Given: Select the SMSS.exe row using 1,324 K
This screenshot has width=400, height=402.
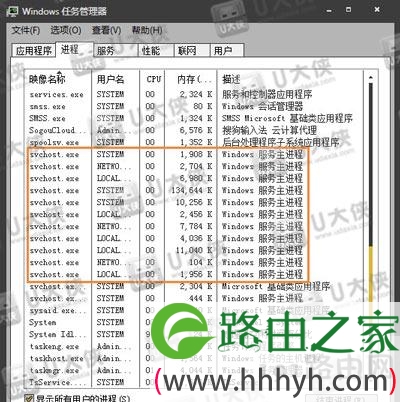Looking at the screenshot, I should pos(193,118).
